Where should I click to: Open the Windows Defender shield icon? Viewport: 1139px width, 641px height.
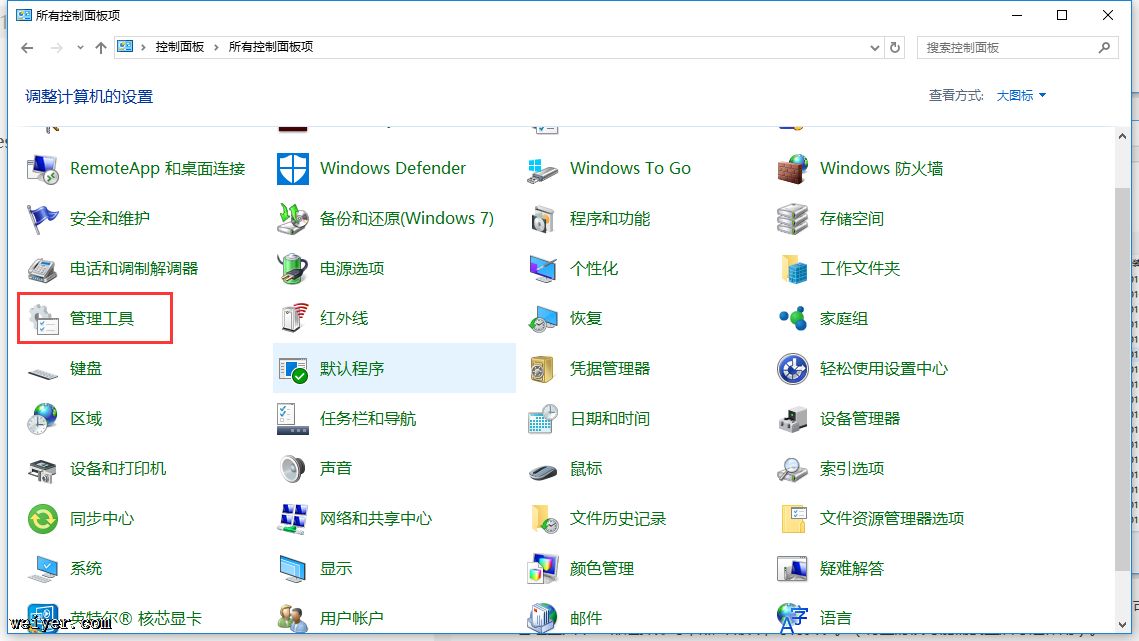(x=293, y=168)
